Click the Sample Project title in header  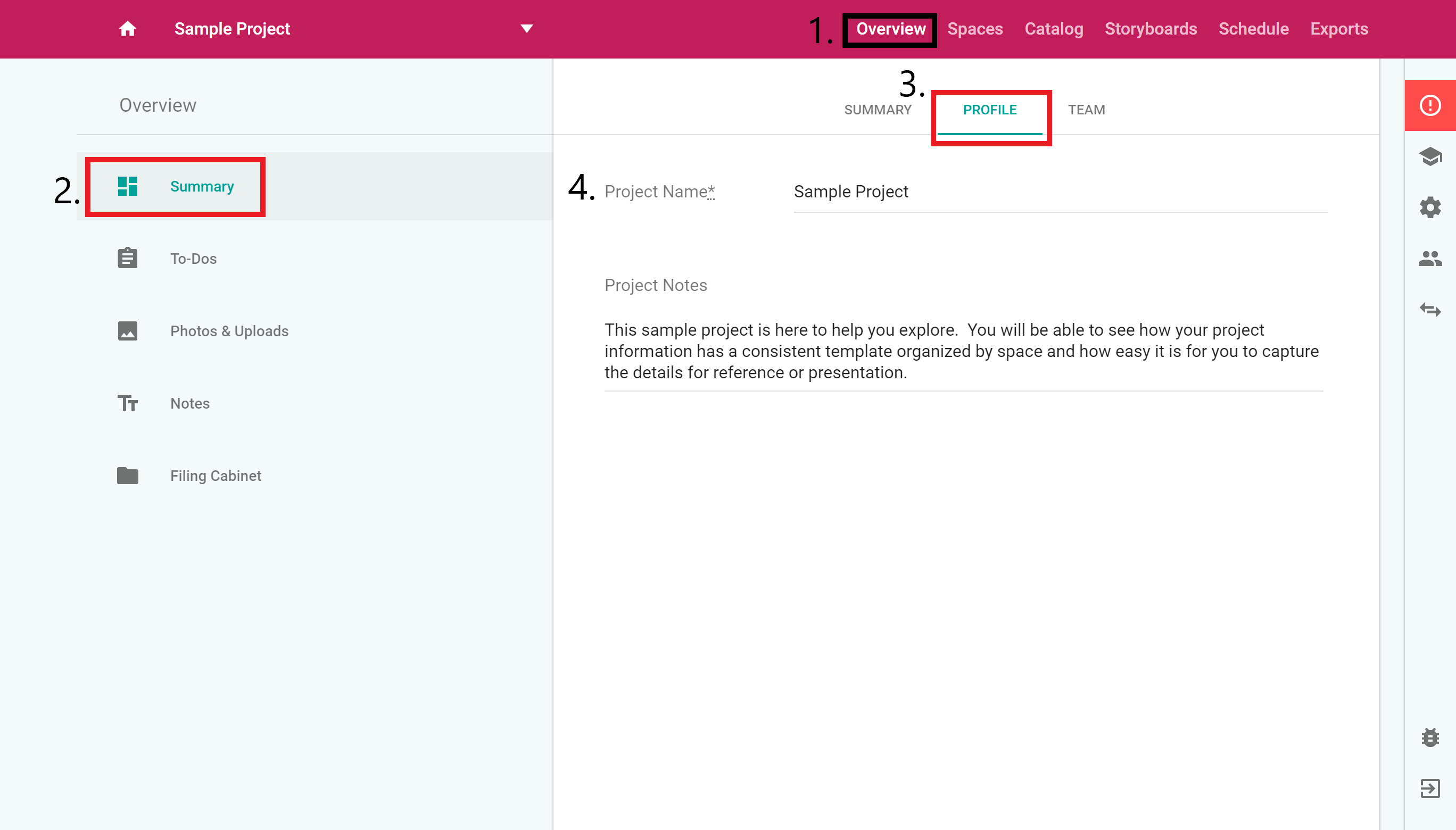coord(232,29)
